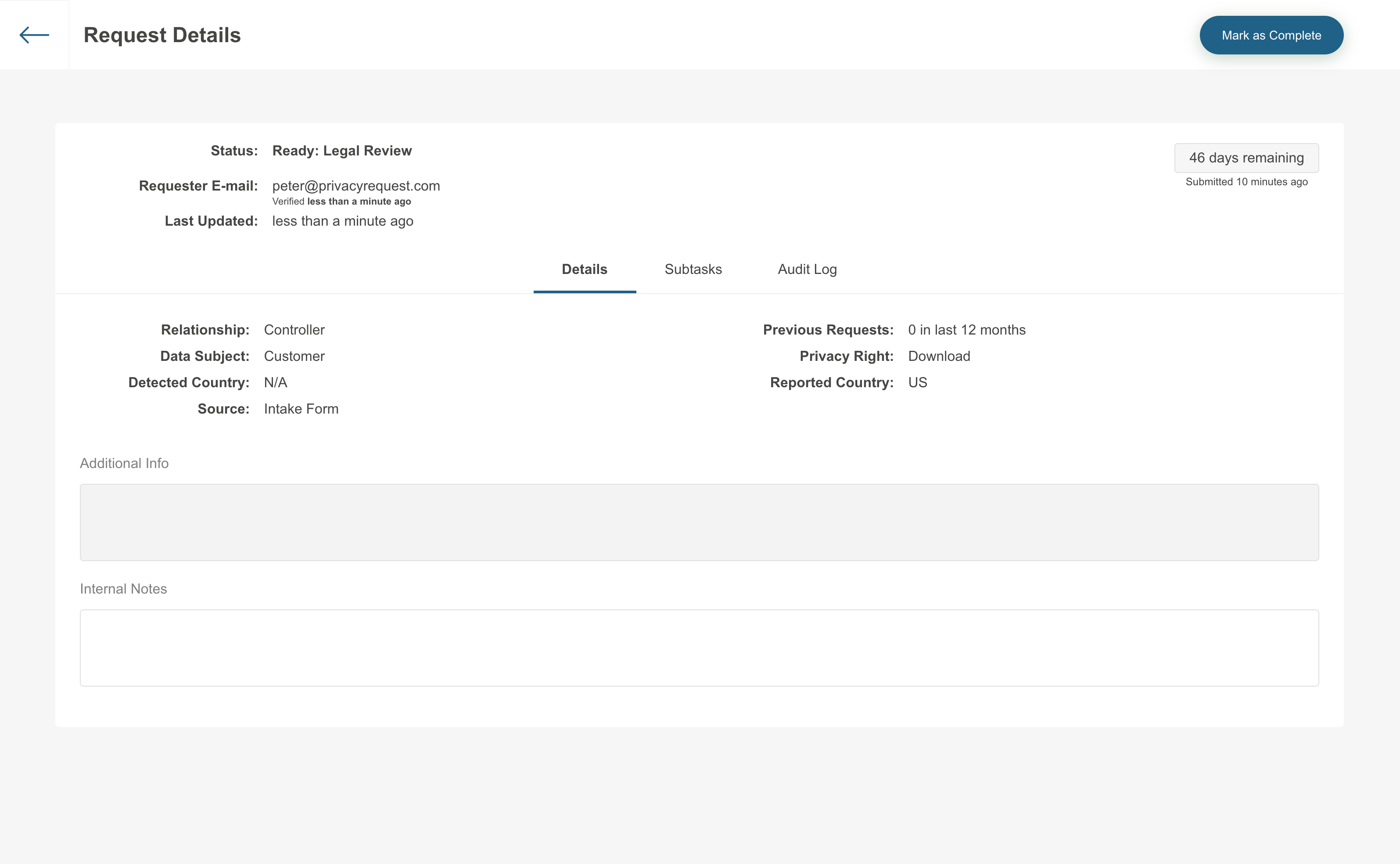Click the Ready: Legal Review status text

(x=341, y=150)
